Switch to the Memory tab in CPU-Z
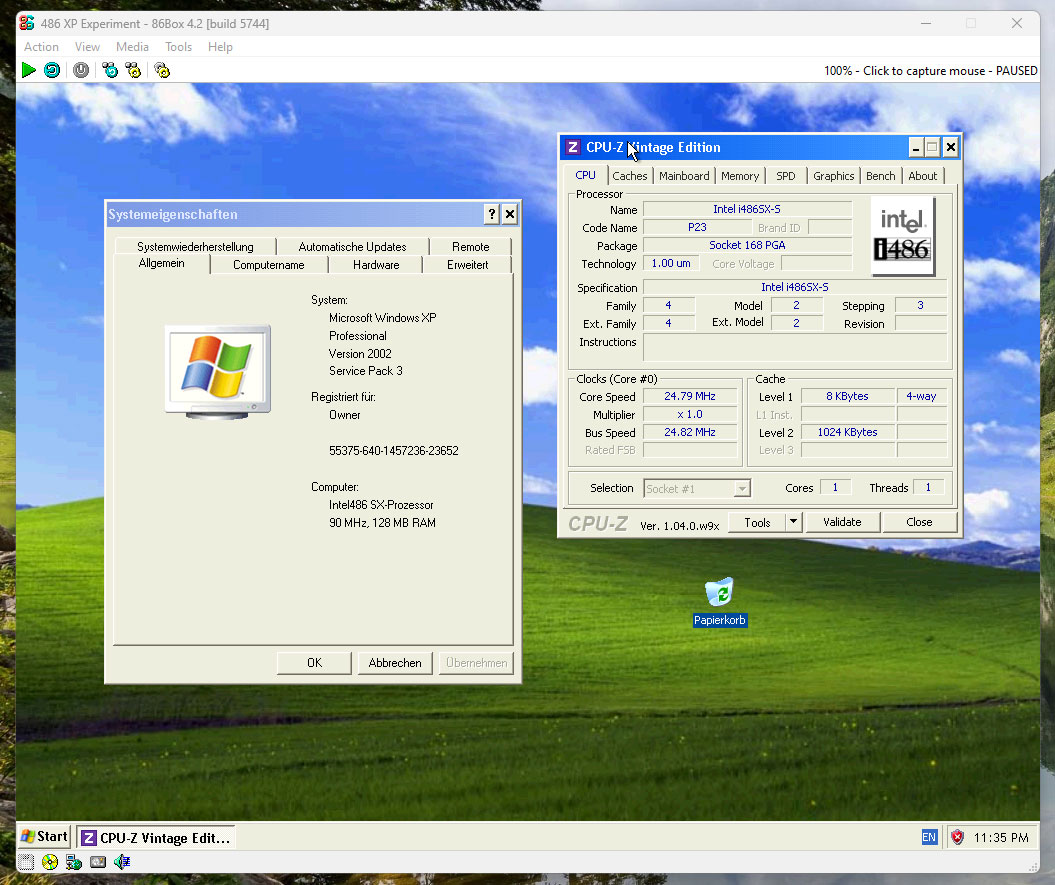This screenshot has height=885, width=1055. tap(740, 176)
